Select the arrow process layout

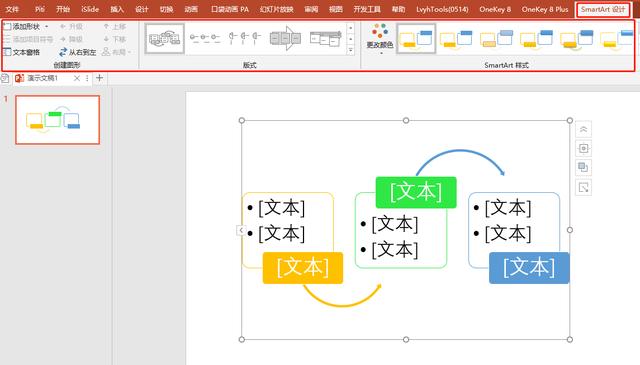coord(285,39)
